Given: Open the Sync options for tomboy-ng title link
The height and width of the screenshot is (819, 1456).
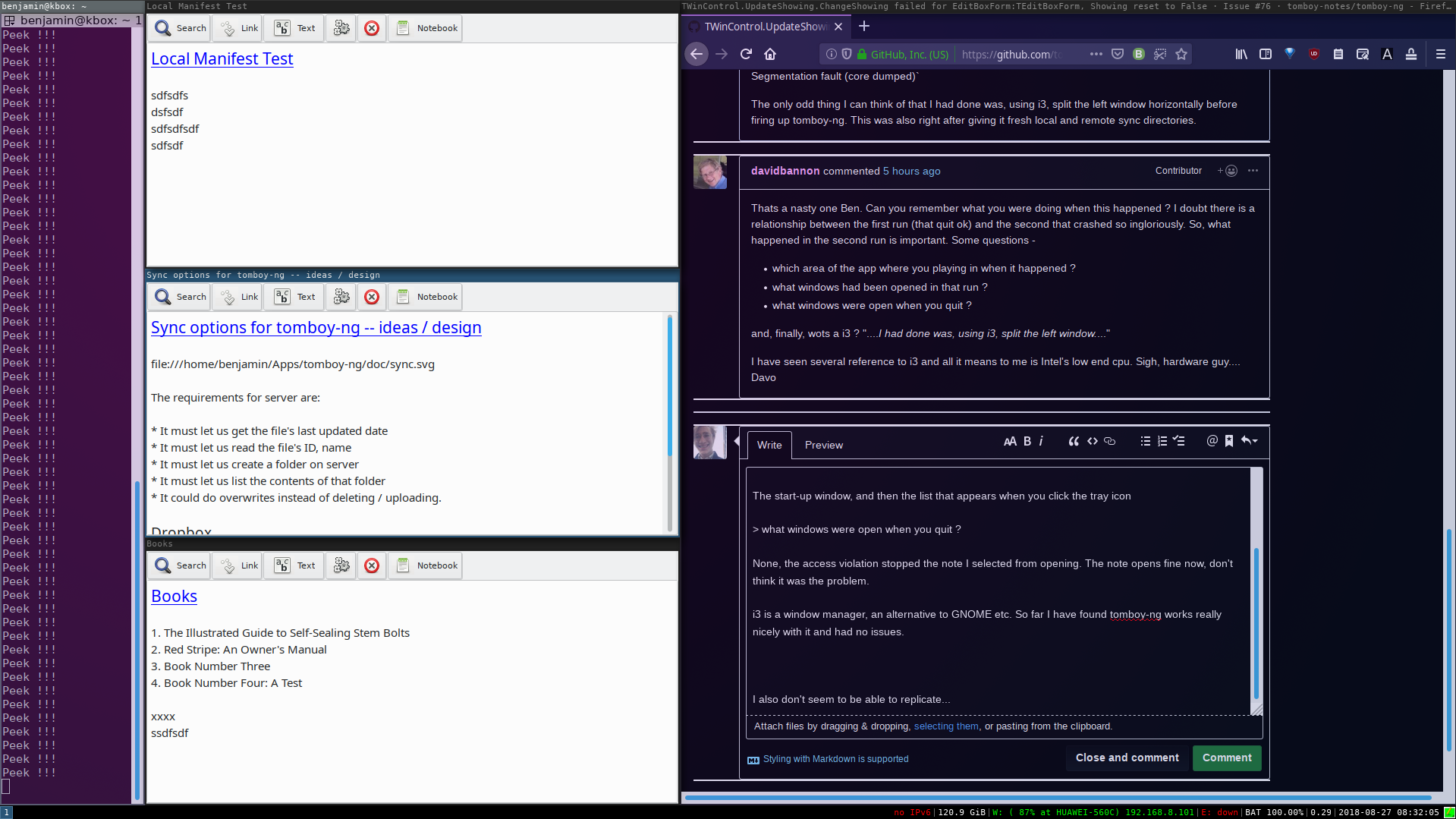Looking at the screenshot, I should tap(316, 327).
